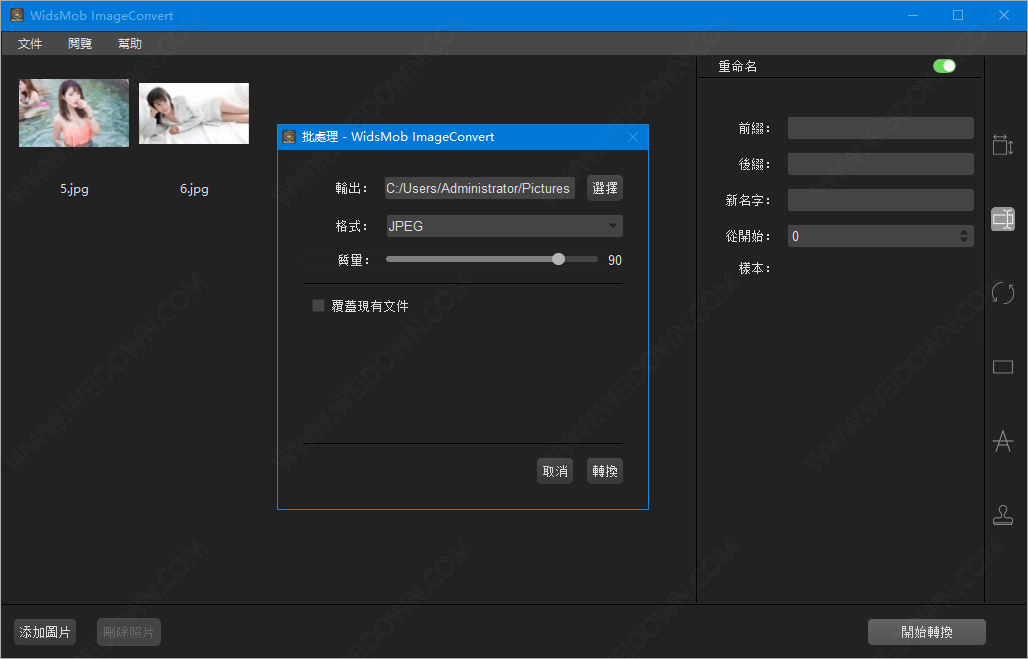The width and height of the screenshot is (1028, 659).
Task: Click the 選擇 output folder button
Action: point(604,188)
